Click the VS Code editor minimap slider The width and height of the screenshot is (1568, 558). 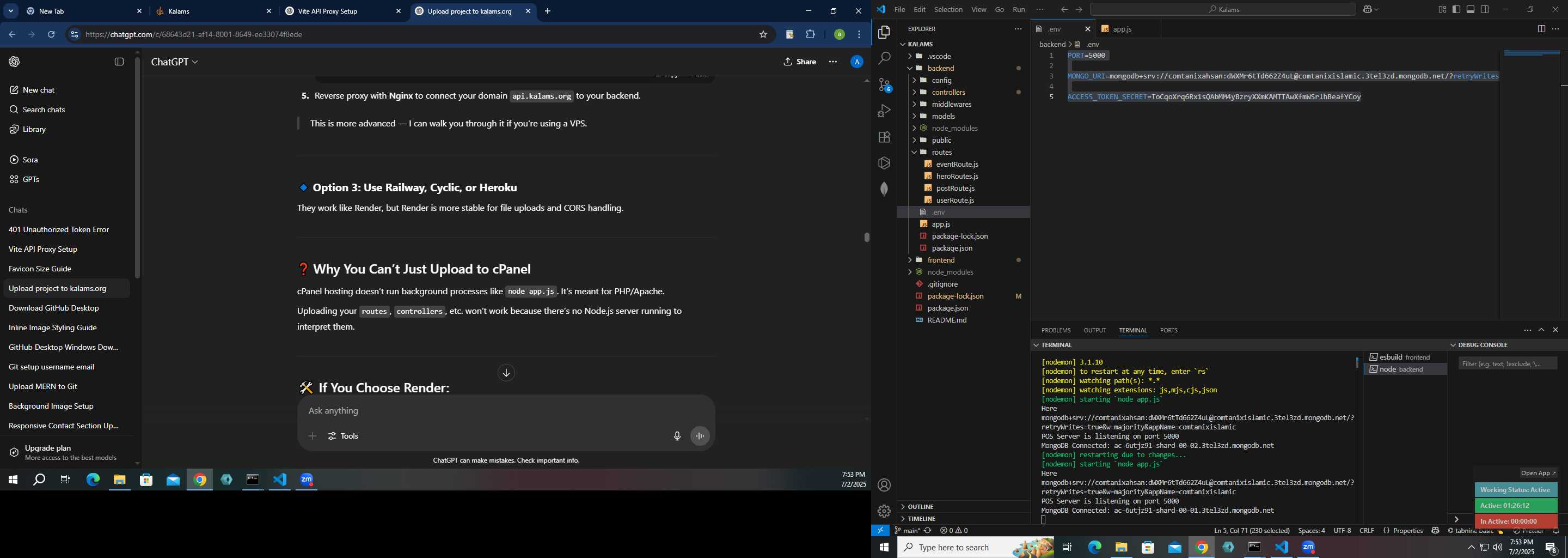pos(1532,53)
